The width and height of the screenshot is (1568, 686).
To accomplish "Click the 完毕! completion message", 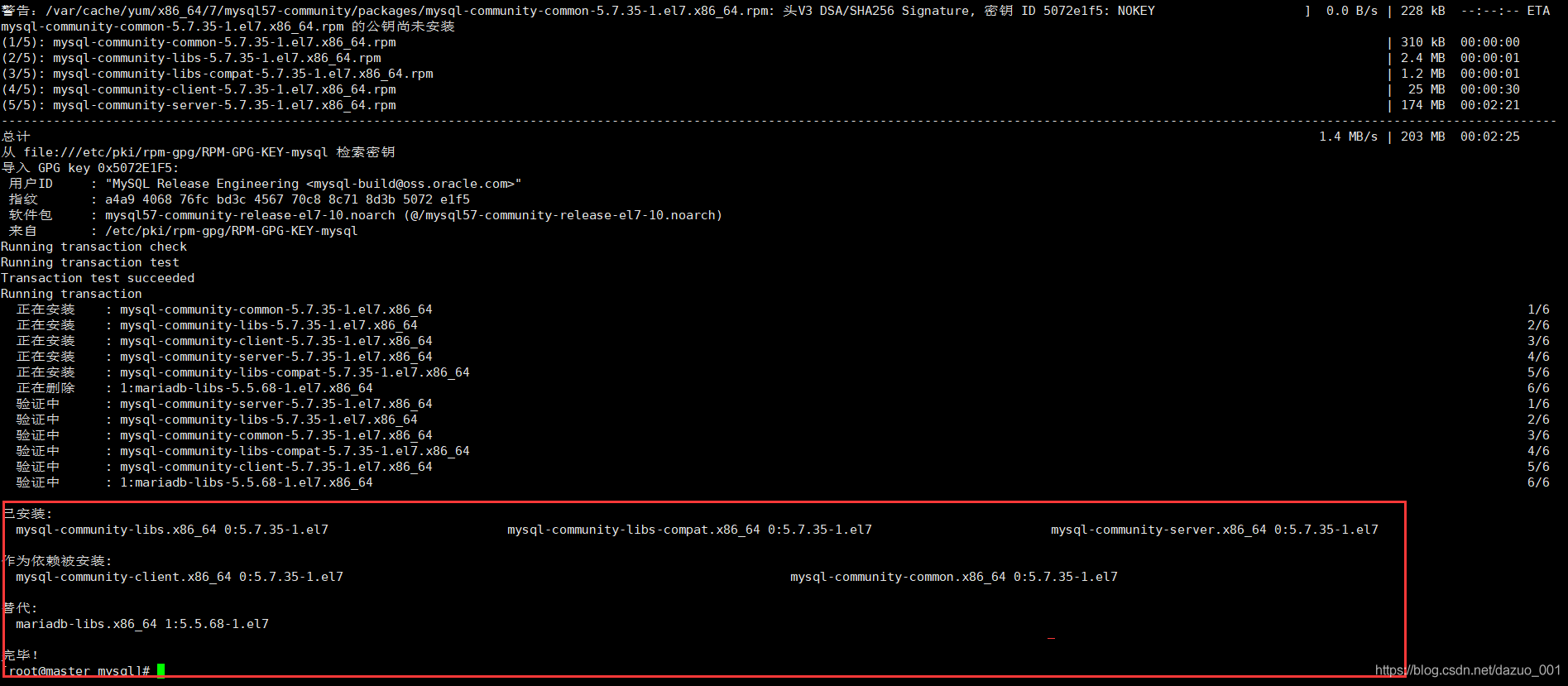I will (x=21, y=655).
